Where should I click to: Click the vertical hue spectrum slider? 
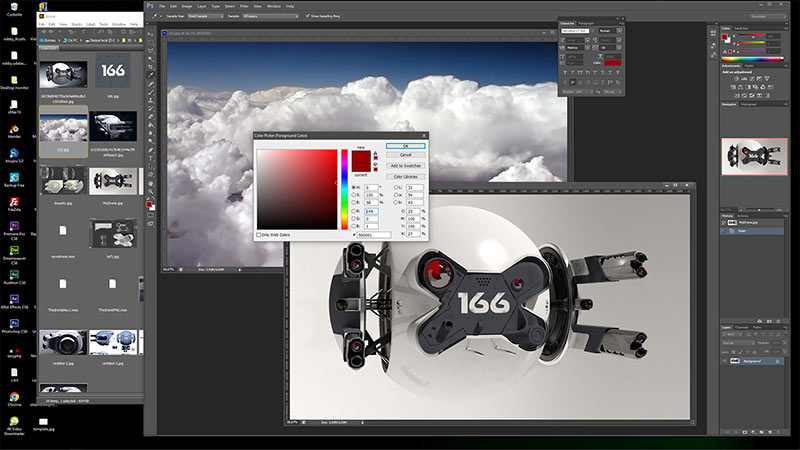click(x=345, y=190)
